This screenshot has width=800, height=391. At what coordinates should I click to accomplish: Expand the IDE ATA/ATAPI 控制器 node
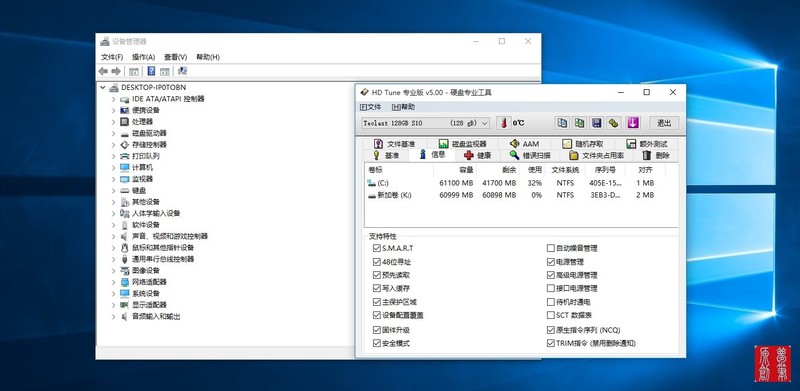(x=113, y=99)
